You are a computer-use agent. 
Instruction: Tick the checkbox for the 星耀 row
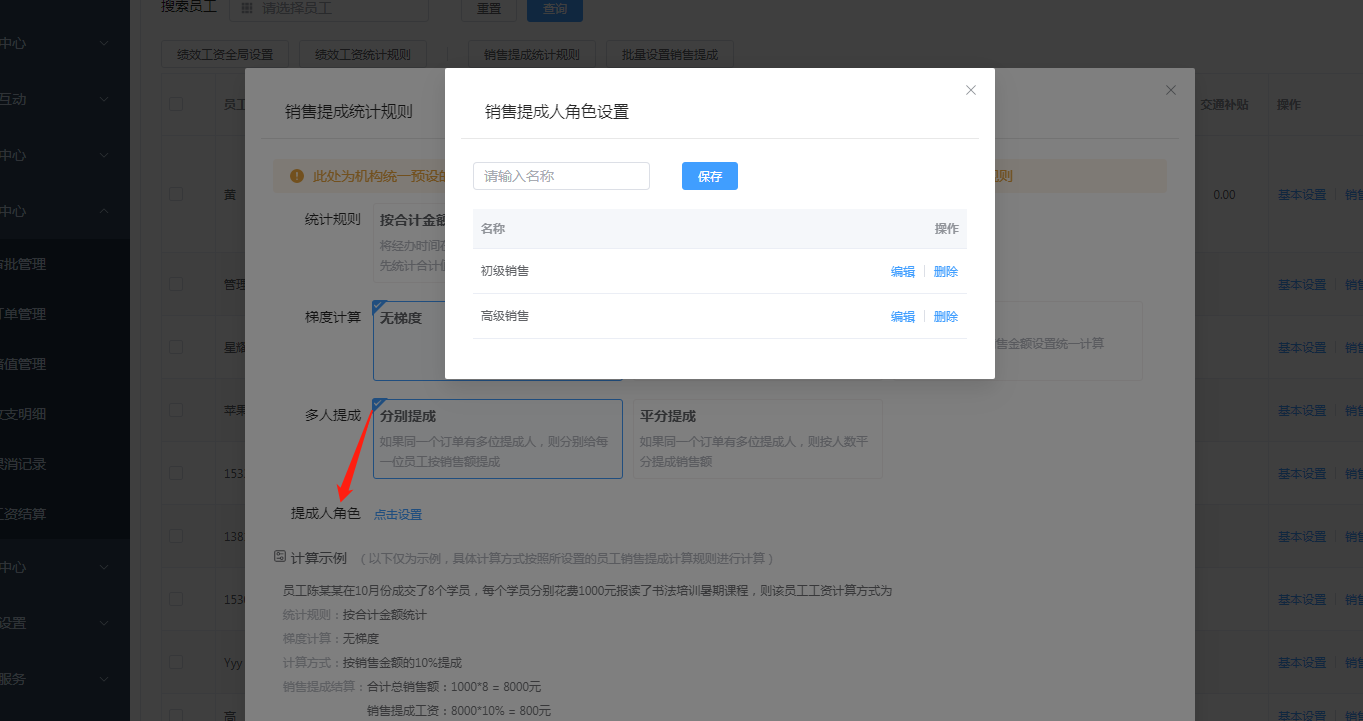pyautogui.click(x=176, y=347)
